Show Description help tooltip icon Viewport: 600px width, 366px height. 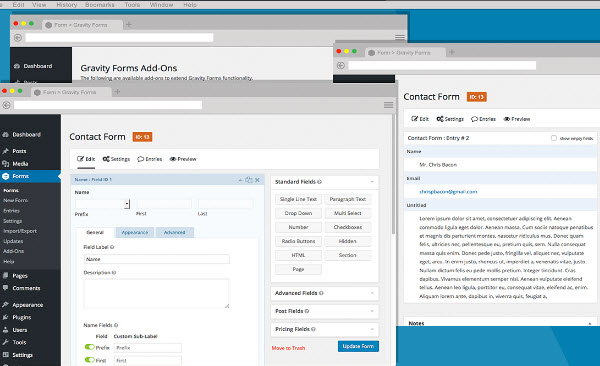pos(114,273)
